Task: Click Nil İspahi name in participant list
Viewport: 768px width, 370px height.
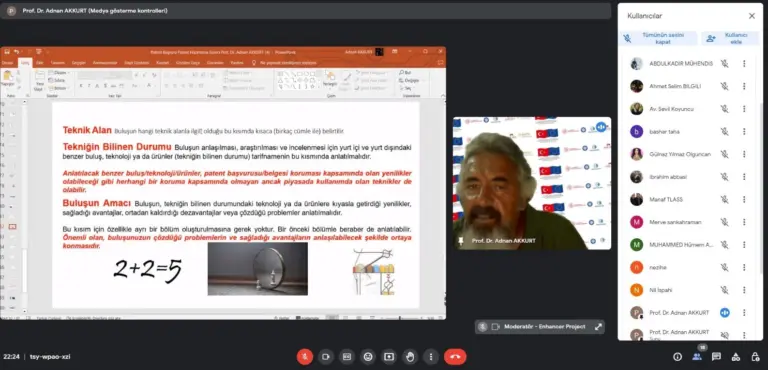Action: pyautogui.click(x=660, y=290)
